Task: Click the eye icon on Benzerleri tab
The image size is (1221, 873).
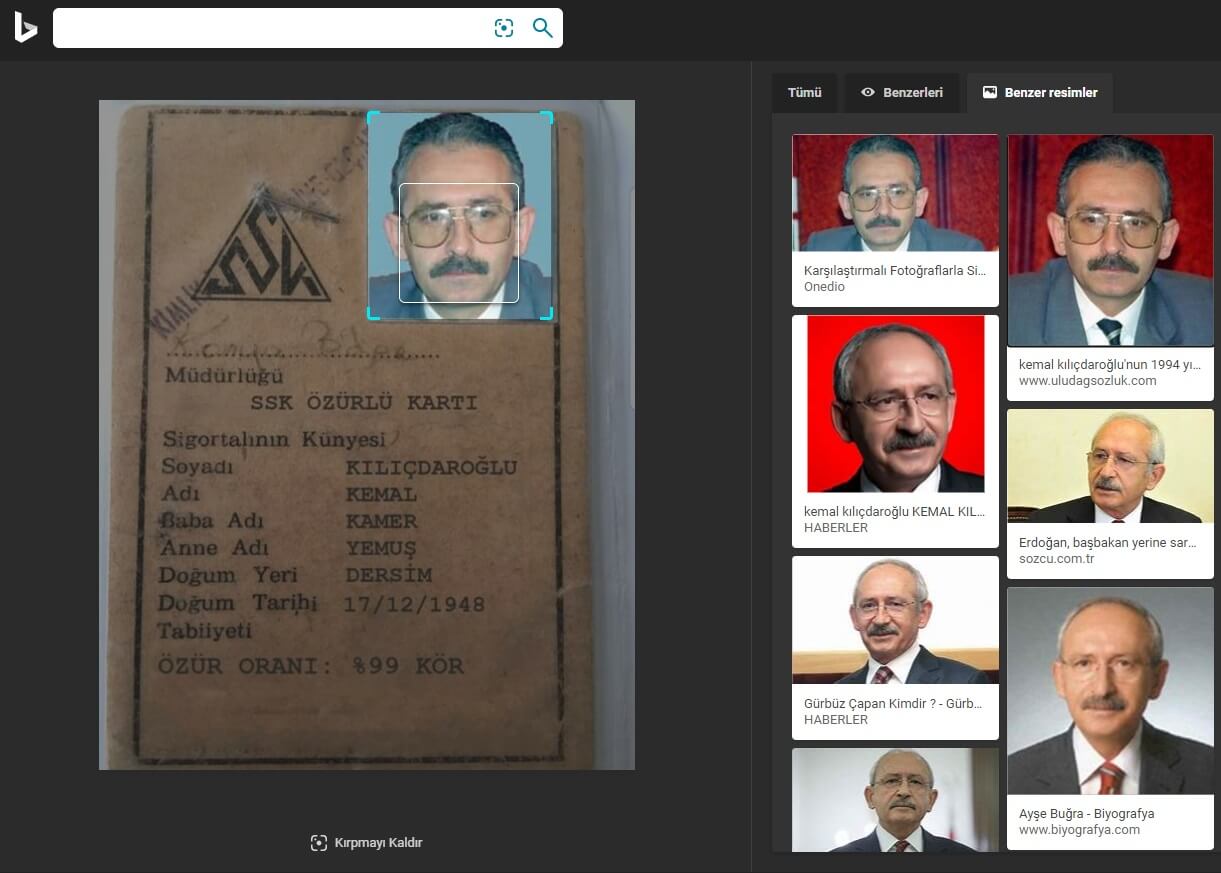Action: [x=868, y=92]
